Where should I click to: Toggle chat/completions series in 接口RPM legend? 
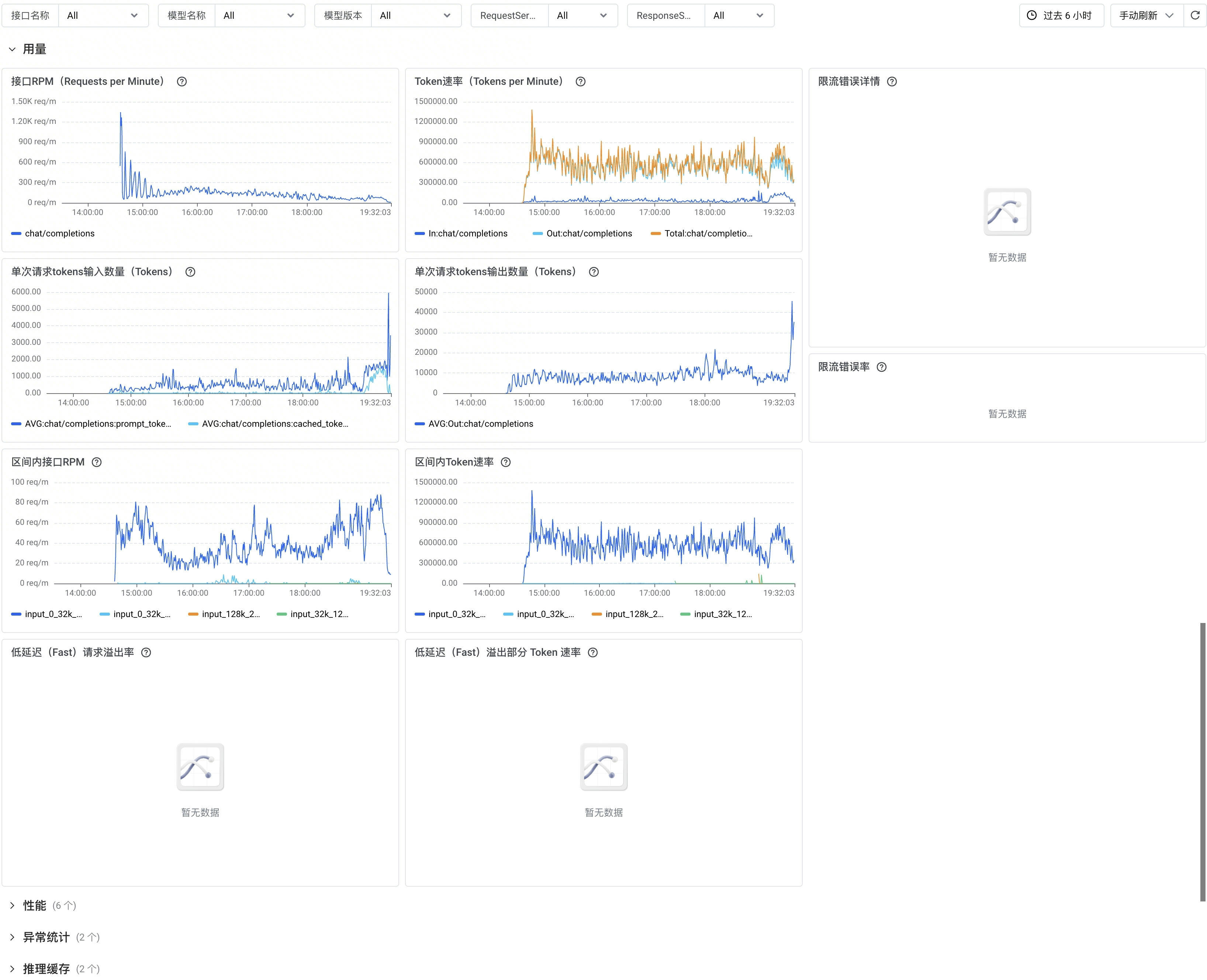point(53,233)
